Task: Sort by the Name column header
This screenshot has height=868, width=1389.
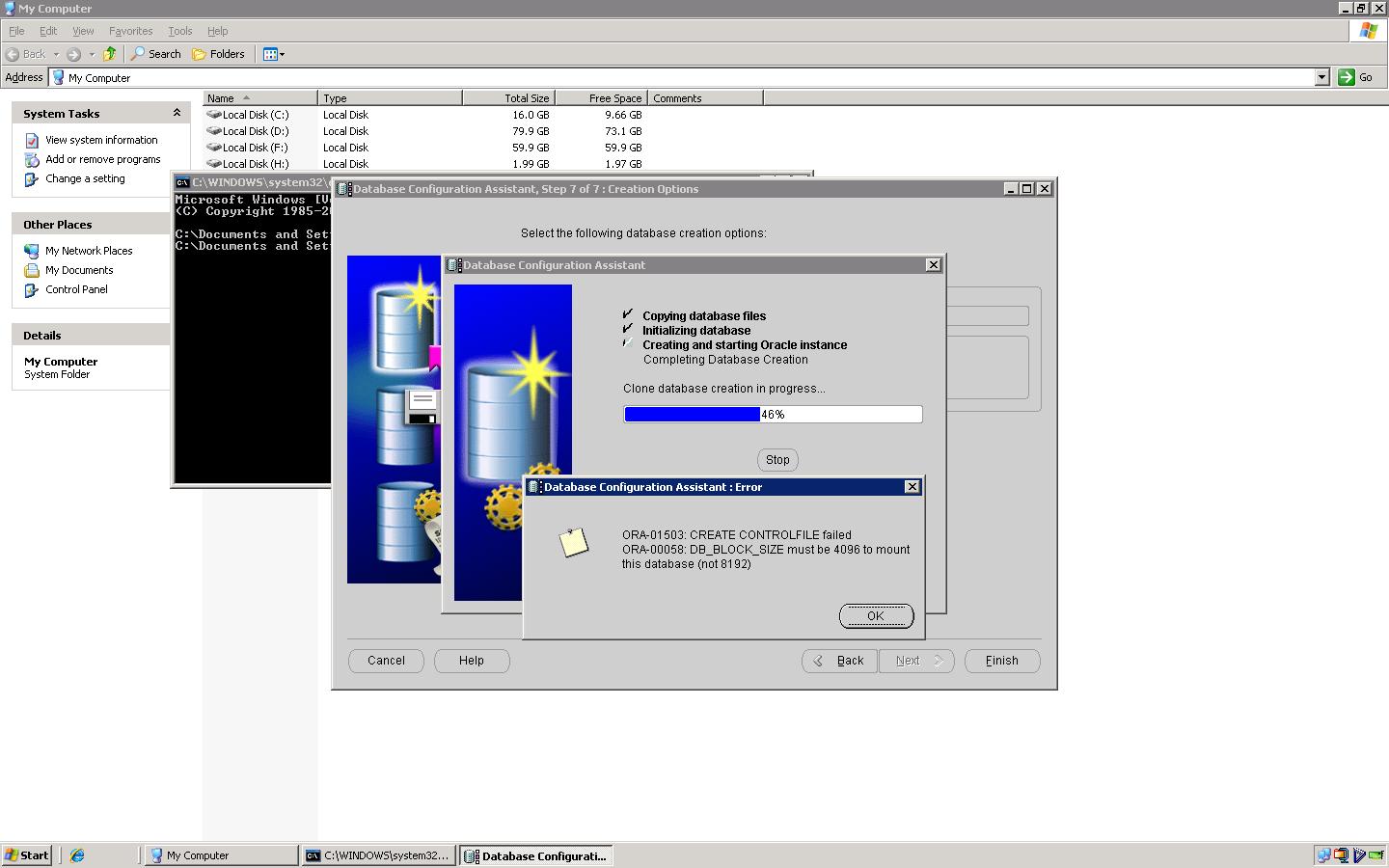Action: (x=260, y=97)
